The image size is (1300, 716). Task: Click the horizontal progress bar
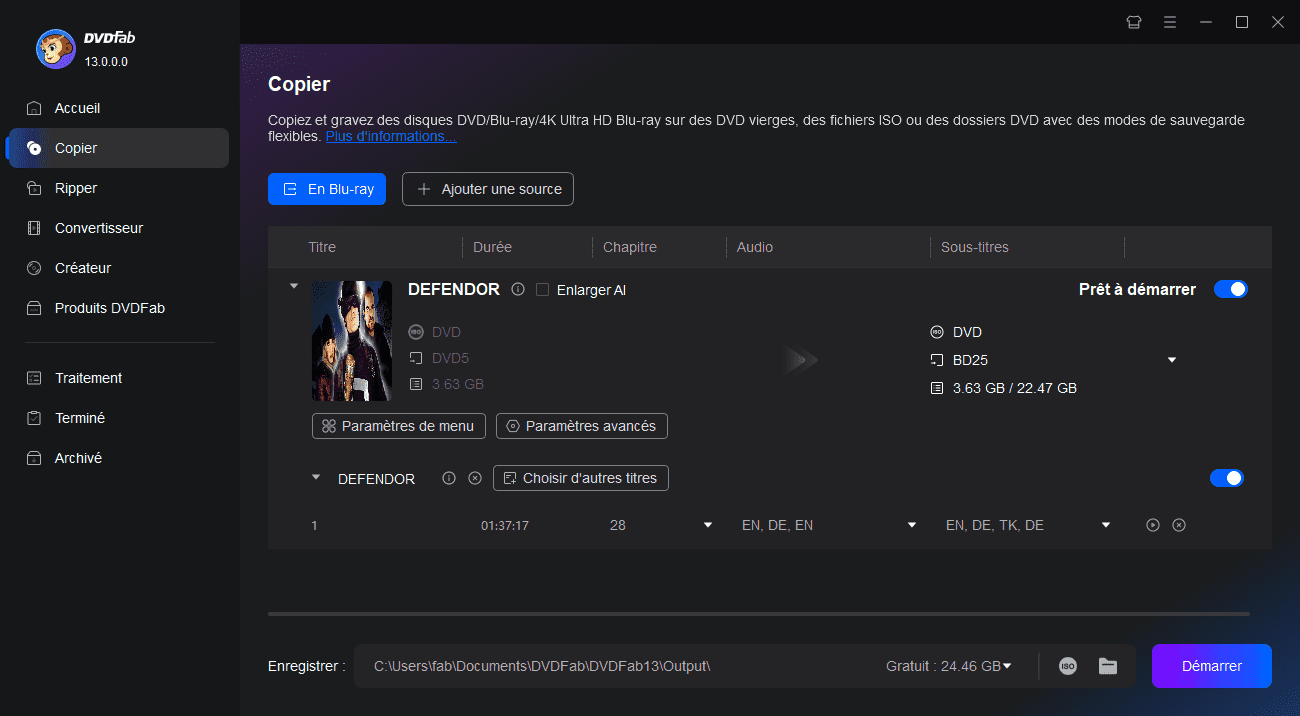tap(759, 613)
